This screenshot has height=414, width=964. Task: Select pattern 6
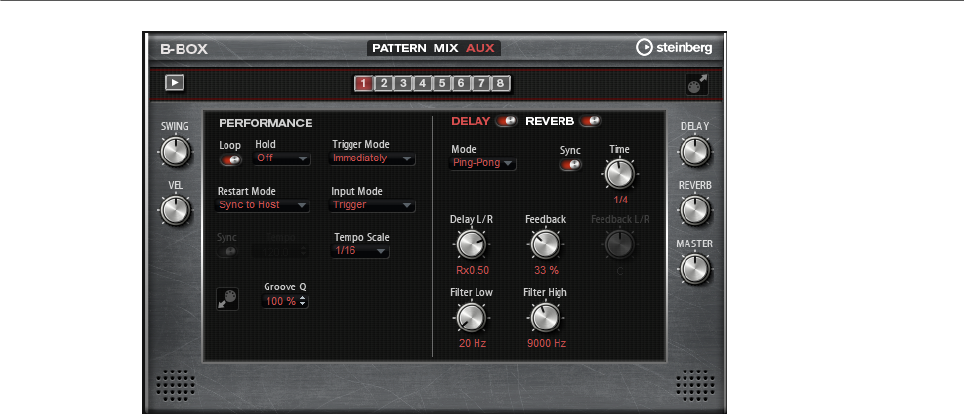461,84
